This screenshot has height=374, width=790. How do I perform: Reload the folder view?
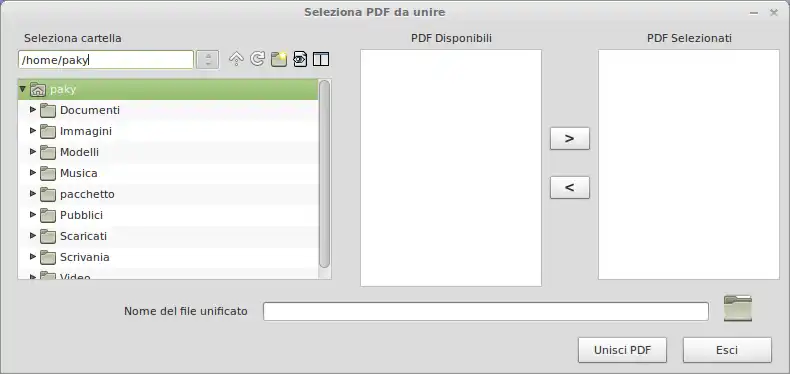tap(257, 59)
